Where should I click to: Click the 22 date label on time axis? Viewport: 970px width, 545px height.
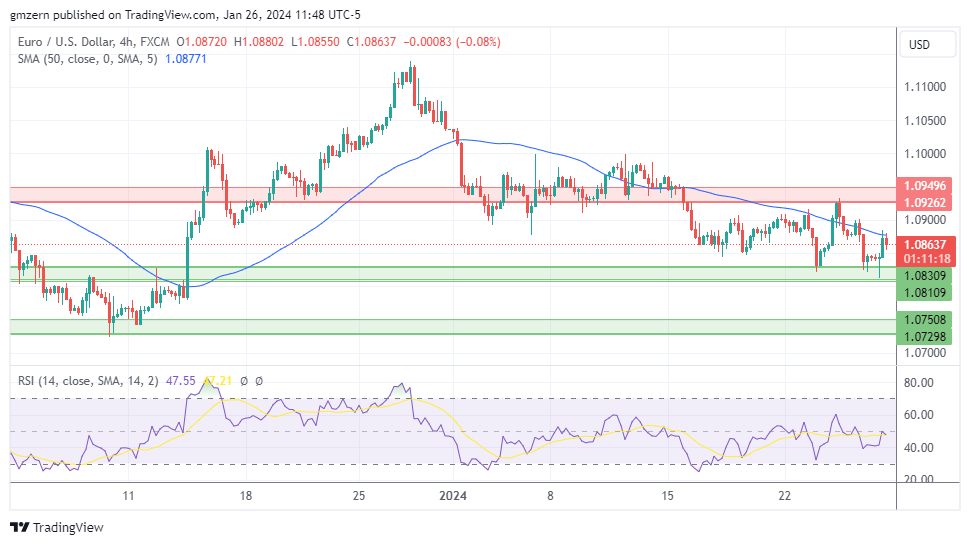pos(784,496)
